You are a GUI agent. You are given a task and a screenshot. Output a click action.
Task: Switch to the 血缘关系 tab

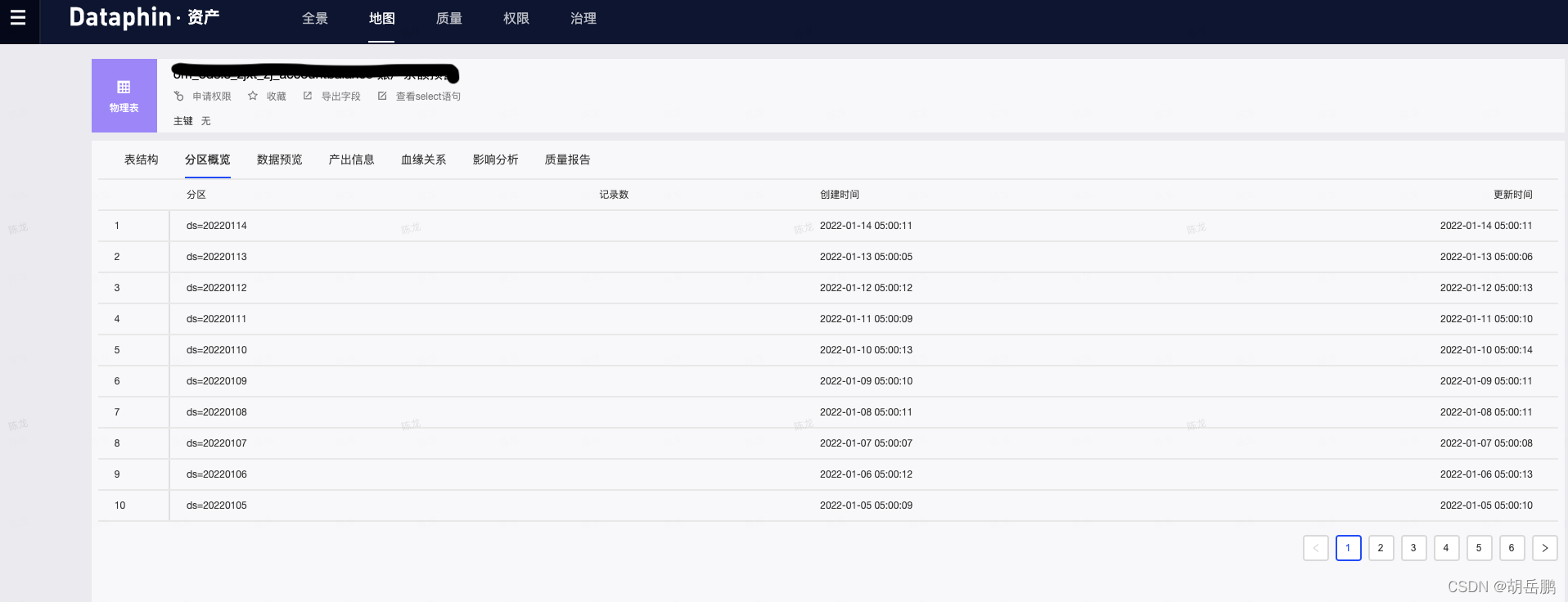pos(424,159)
